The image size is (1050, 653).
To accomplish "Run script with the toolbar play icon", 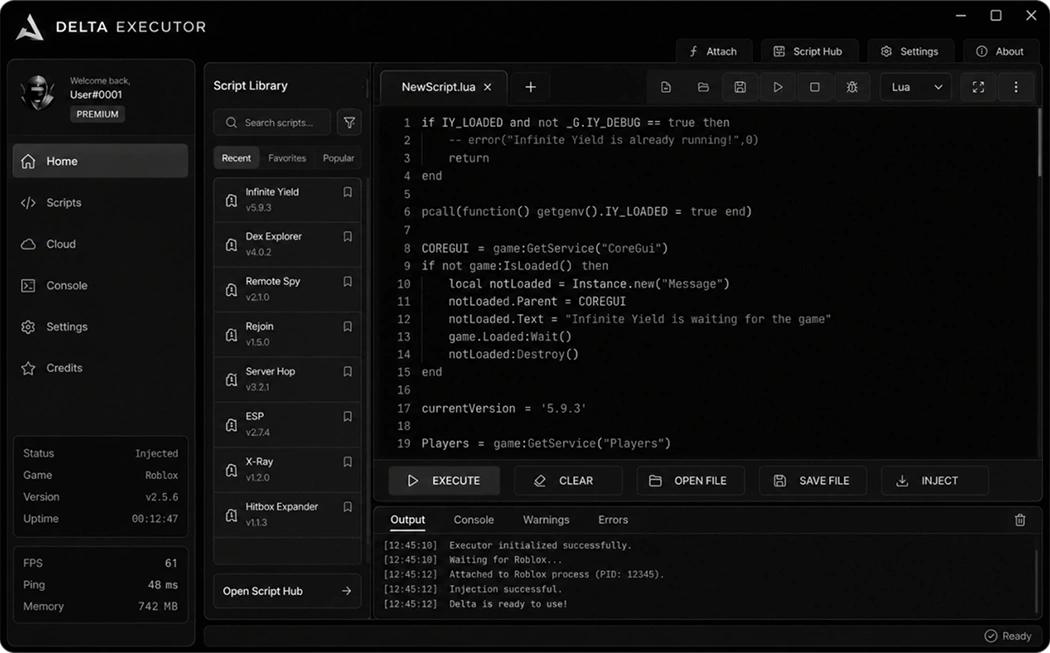I will tap(777, 87).
